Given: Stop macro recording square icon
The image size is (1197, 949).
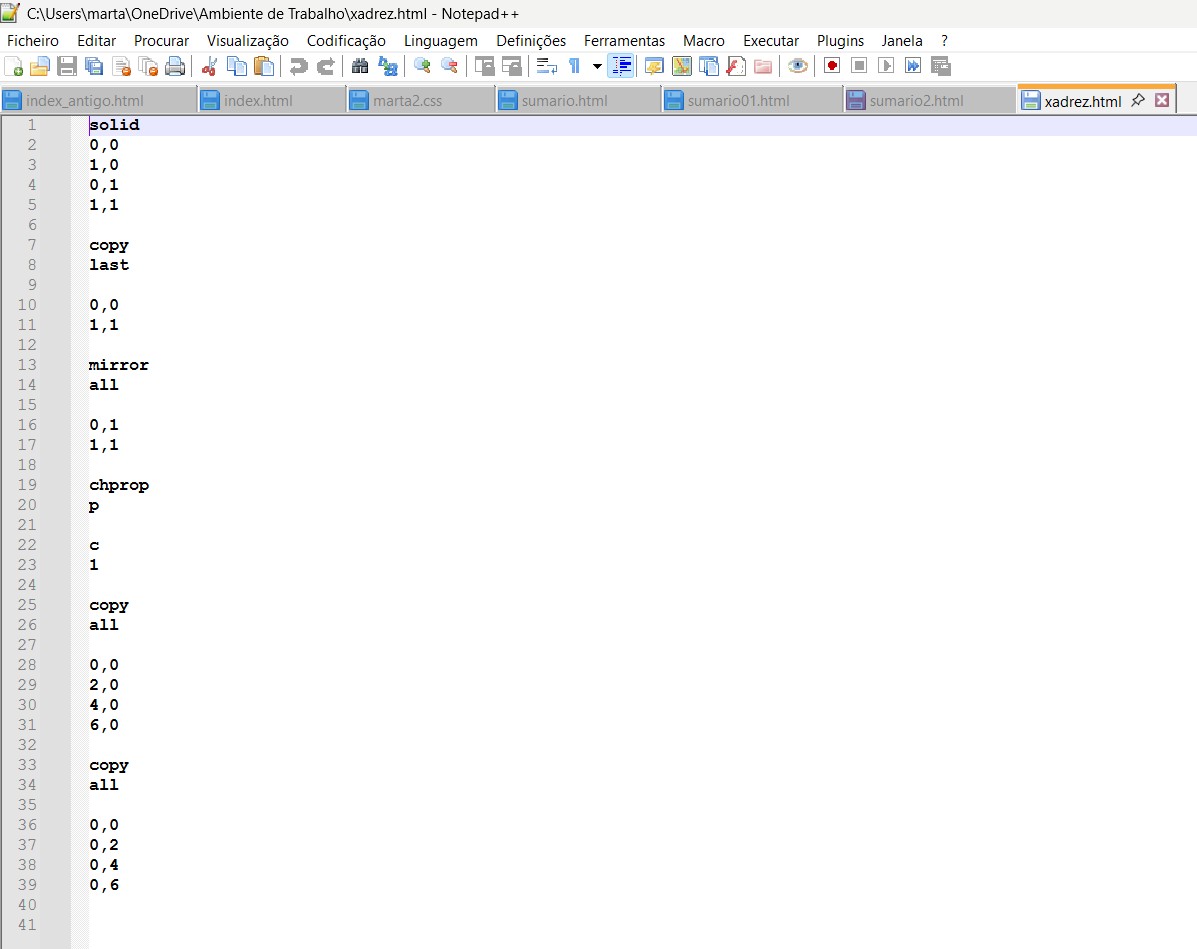Looking at the screenshot, I should point(859,66).
